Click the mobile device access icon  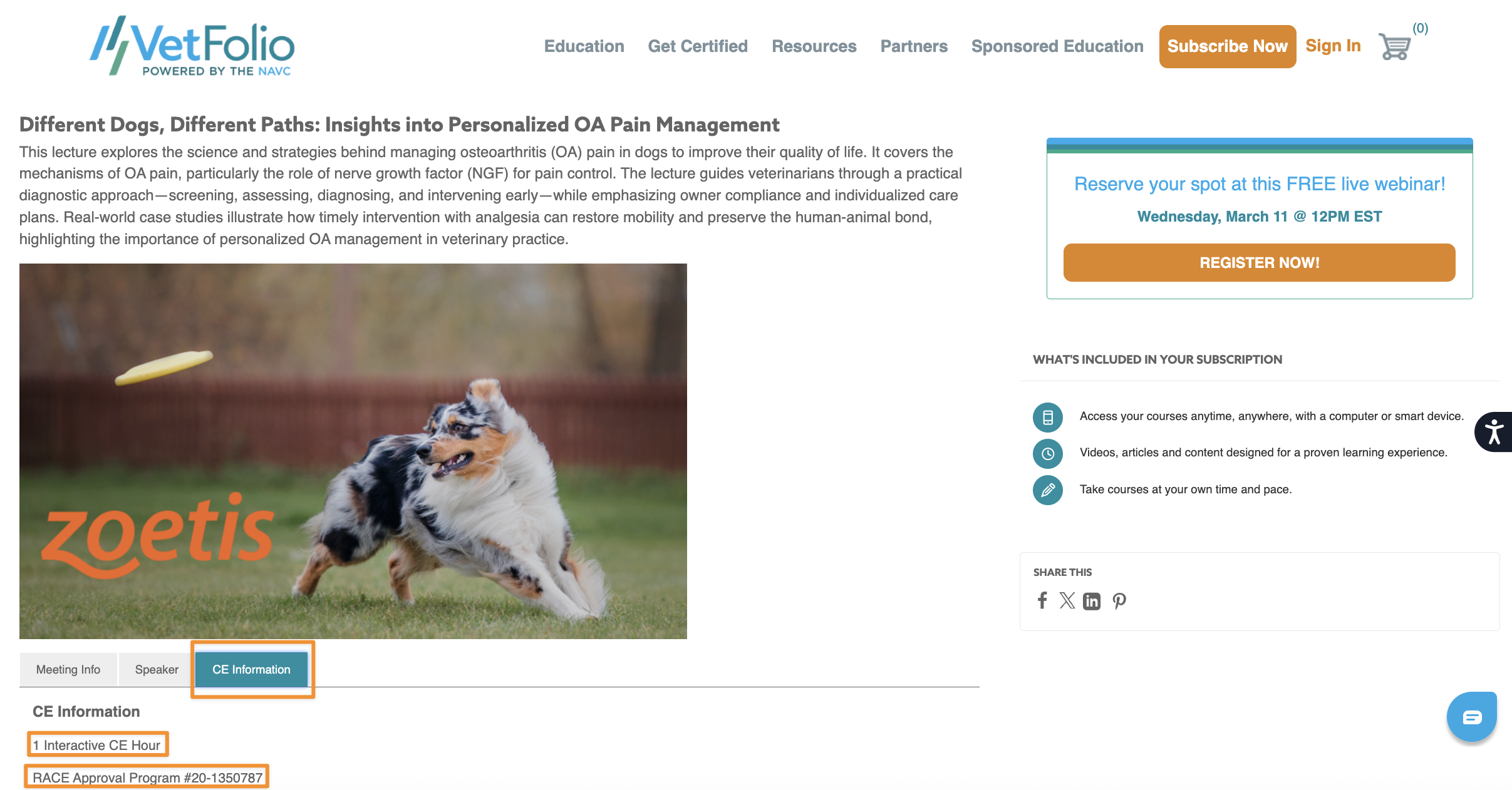[x=1048, y=417]
